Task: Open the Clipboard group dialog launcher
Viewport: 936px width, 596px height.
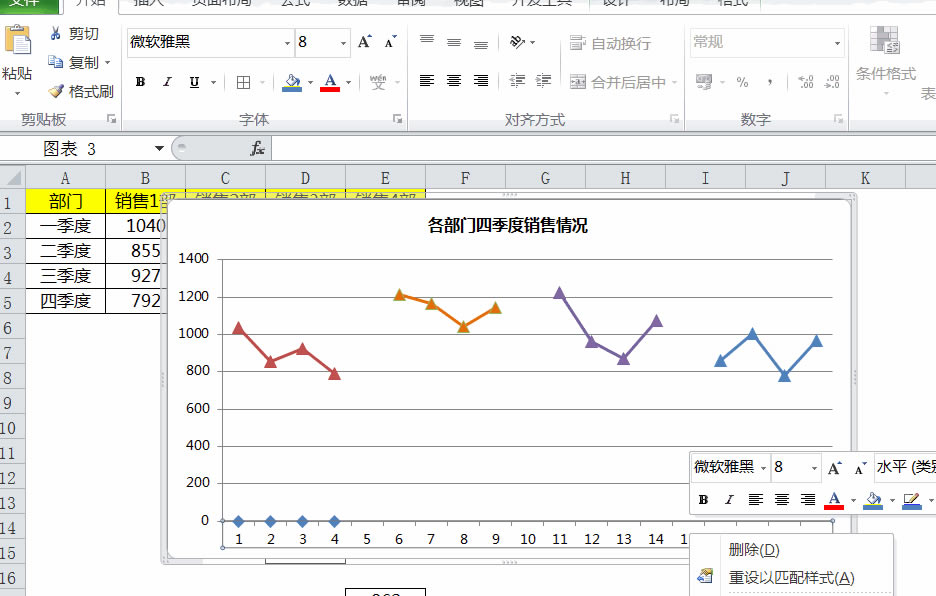Action: click(x=111, y=119)
